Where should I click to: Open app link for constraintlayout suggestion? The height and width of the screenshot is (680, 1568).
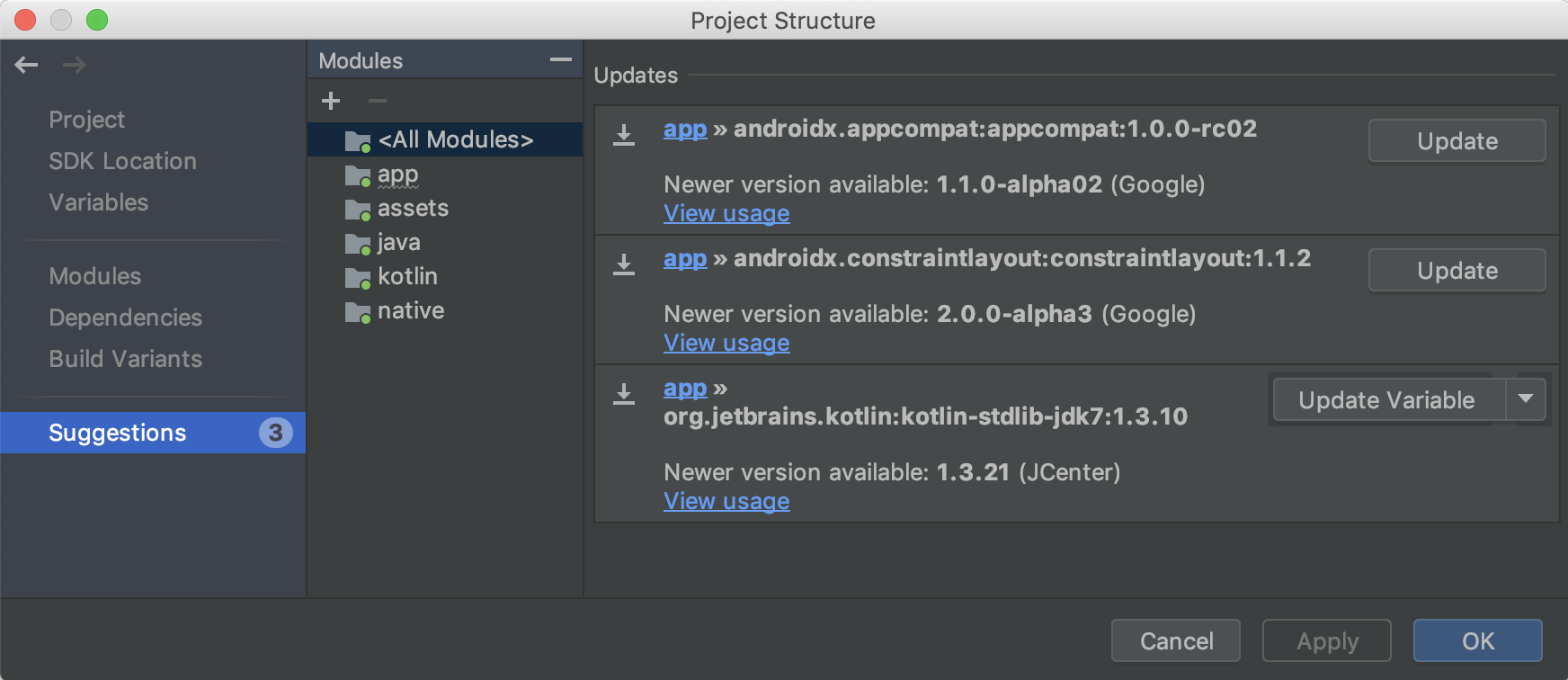coord(685,259)
